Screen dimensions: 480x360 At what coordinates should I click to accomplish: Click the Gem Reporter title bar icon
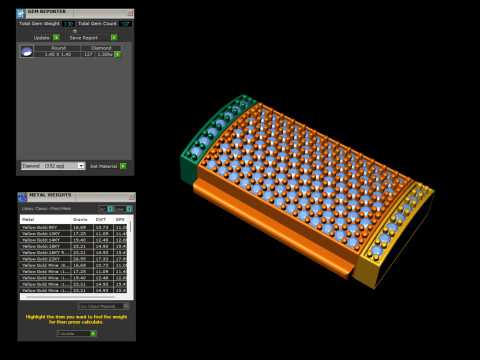pos(21,13)
